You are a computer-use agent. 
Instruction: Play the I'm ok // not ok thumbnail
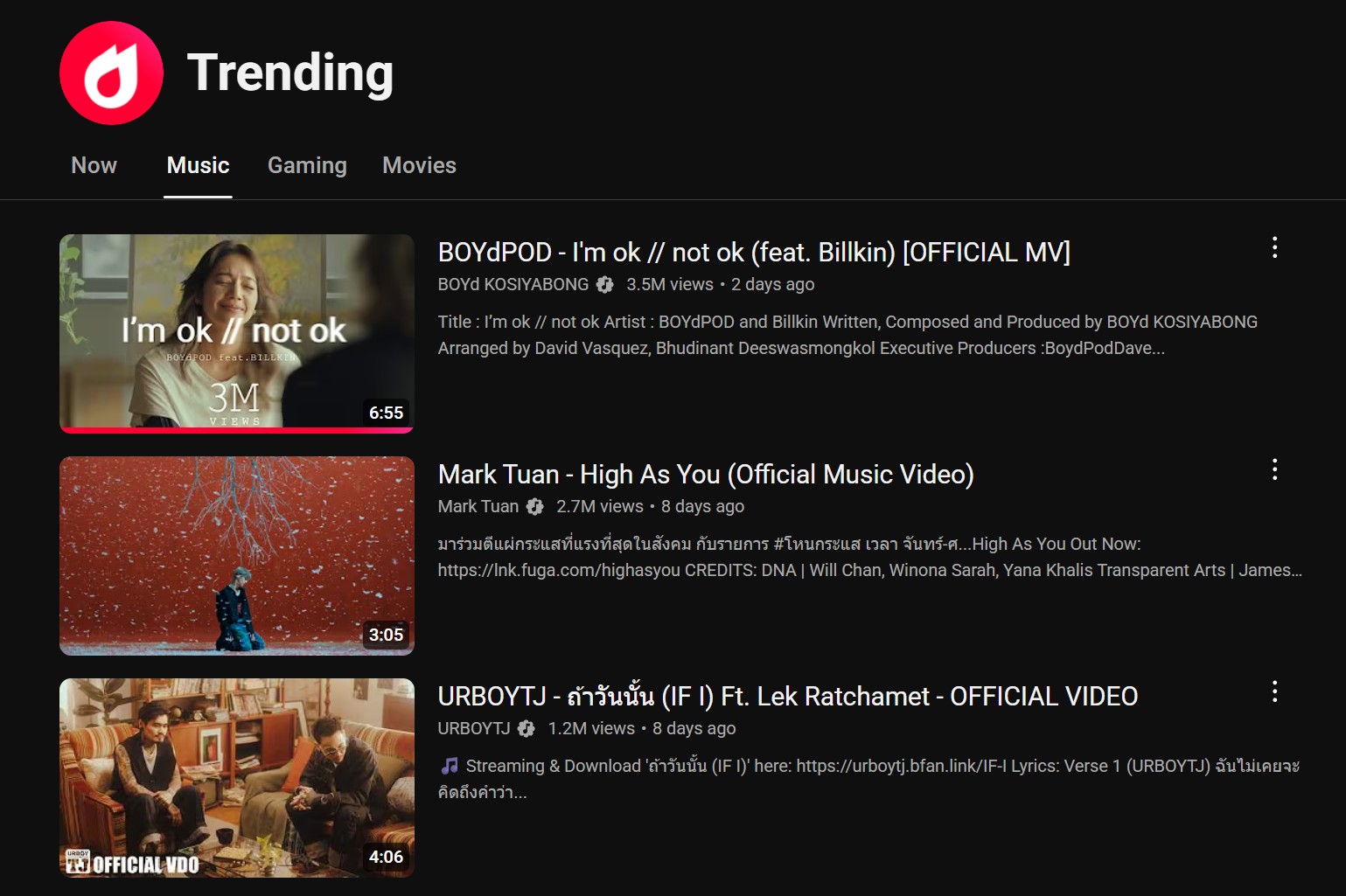coord(236,333)
